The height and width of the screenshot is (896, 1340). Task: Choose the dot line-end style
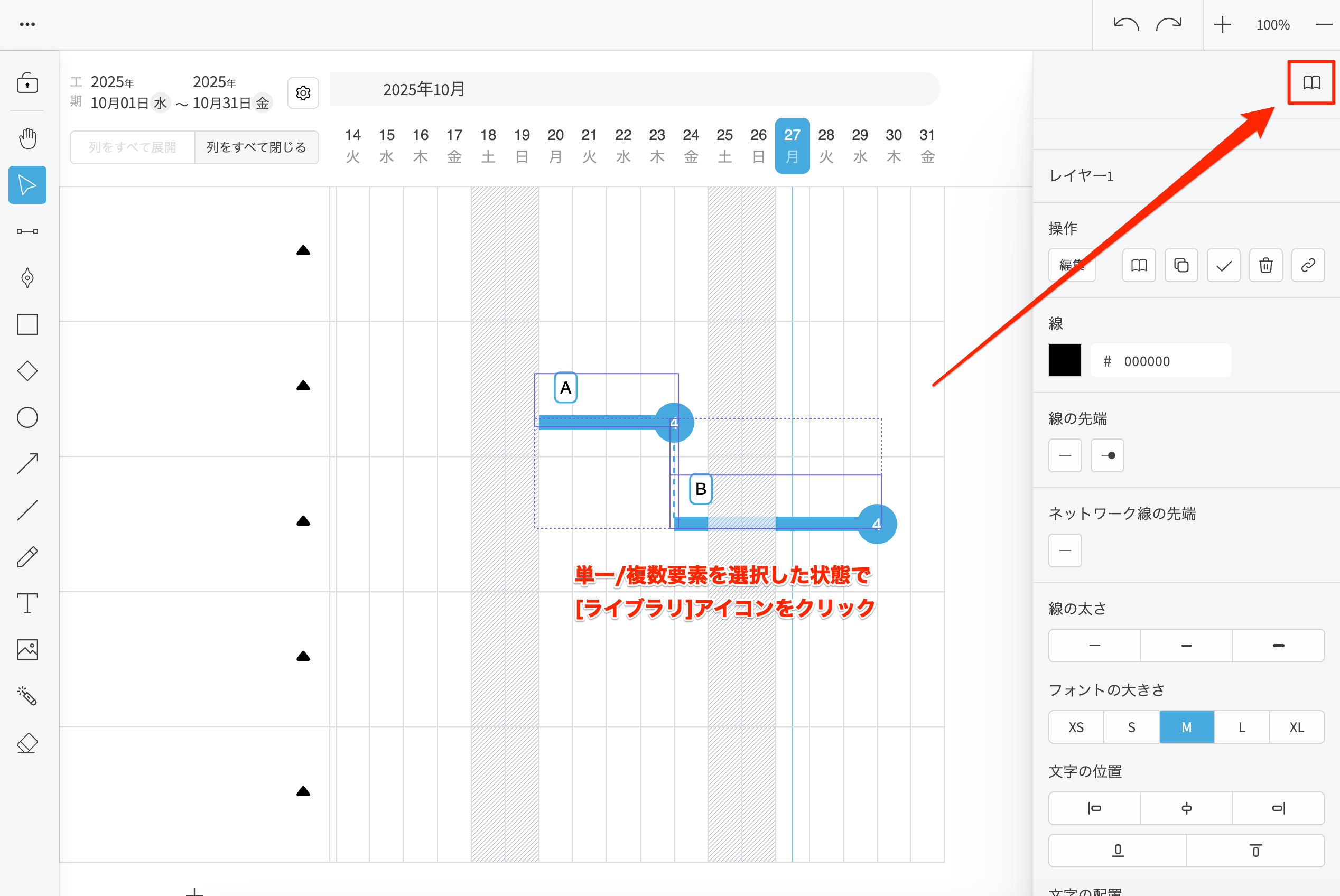1108,455
